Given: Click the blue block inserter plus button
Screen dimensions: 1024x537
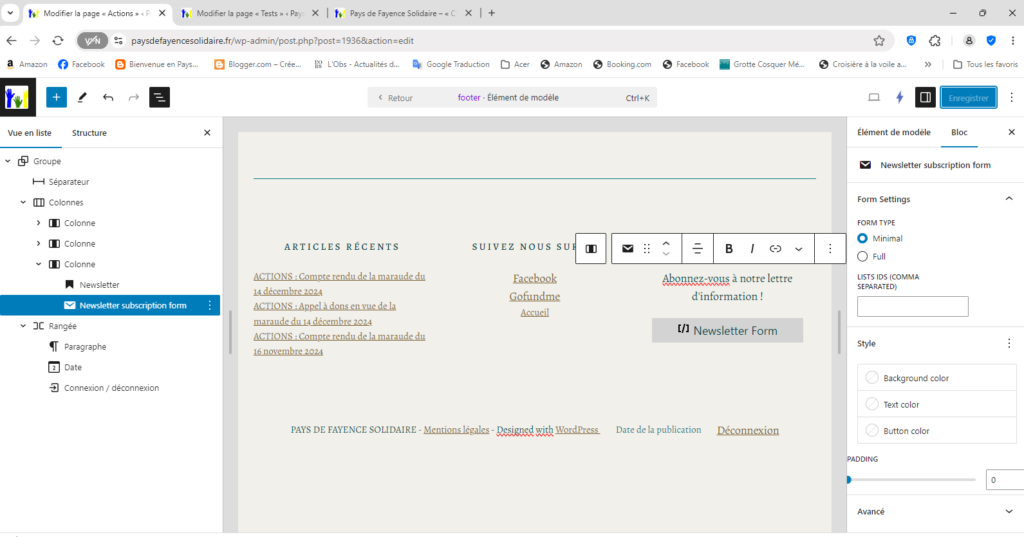Looking at the screenshot, I should click(x=56, y=98).
